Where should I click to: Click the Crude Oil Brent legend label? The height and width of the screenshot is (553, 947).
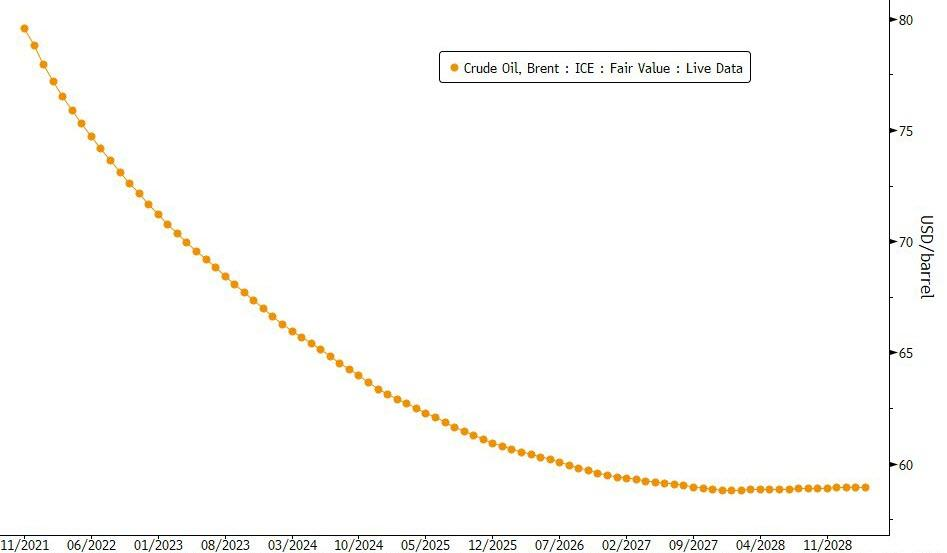[x=603, y=68]
